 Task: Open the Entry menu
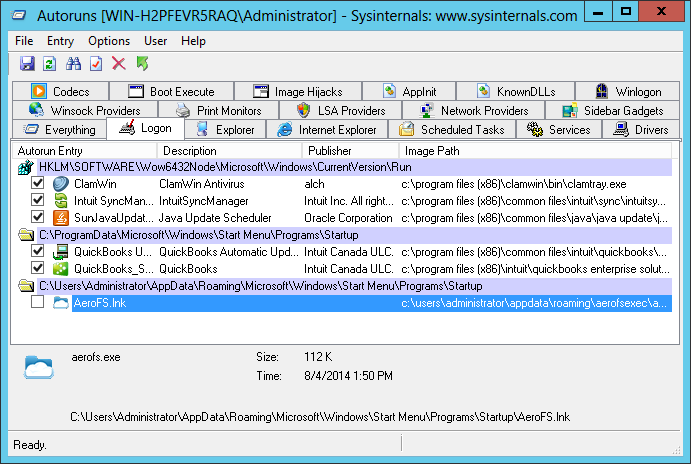(x=60, y=41)
